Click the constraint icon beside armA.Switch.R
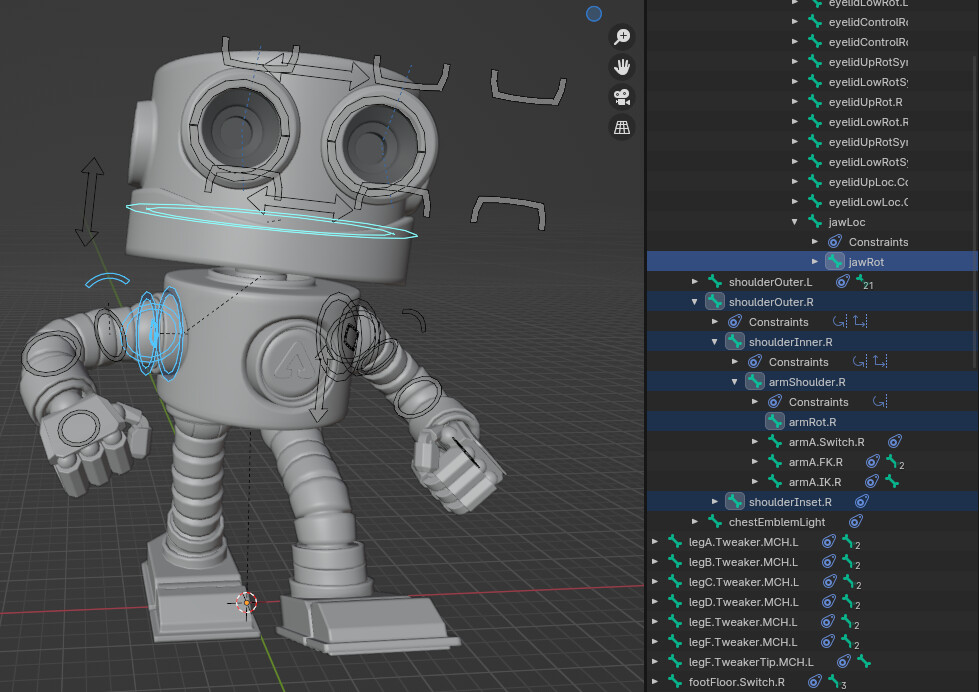This screenshot has height=692, width=979. (x=895, y=441)
